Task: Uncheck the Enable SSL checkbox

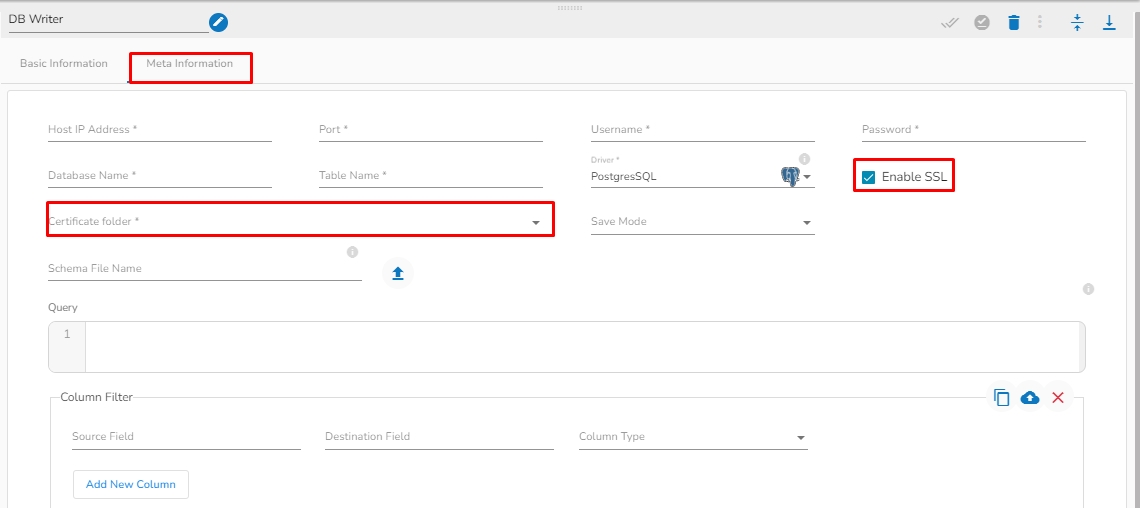Action: coord(869,177)
